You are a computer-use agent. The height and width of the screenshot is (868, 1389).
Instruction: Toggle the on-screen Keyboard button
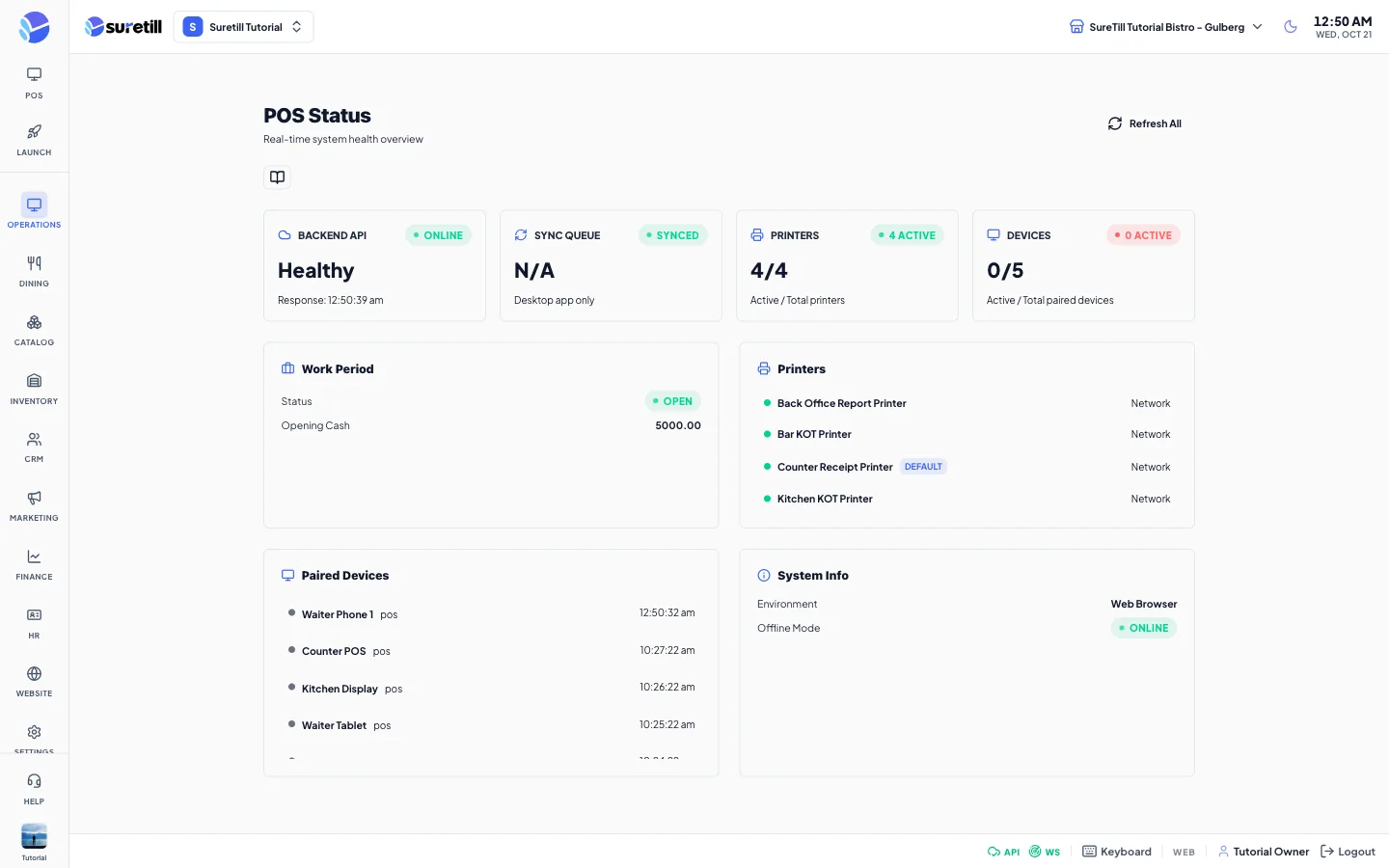(x=1117, y=852)
